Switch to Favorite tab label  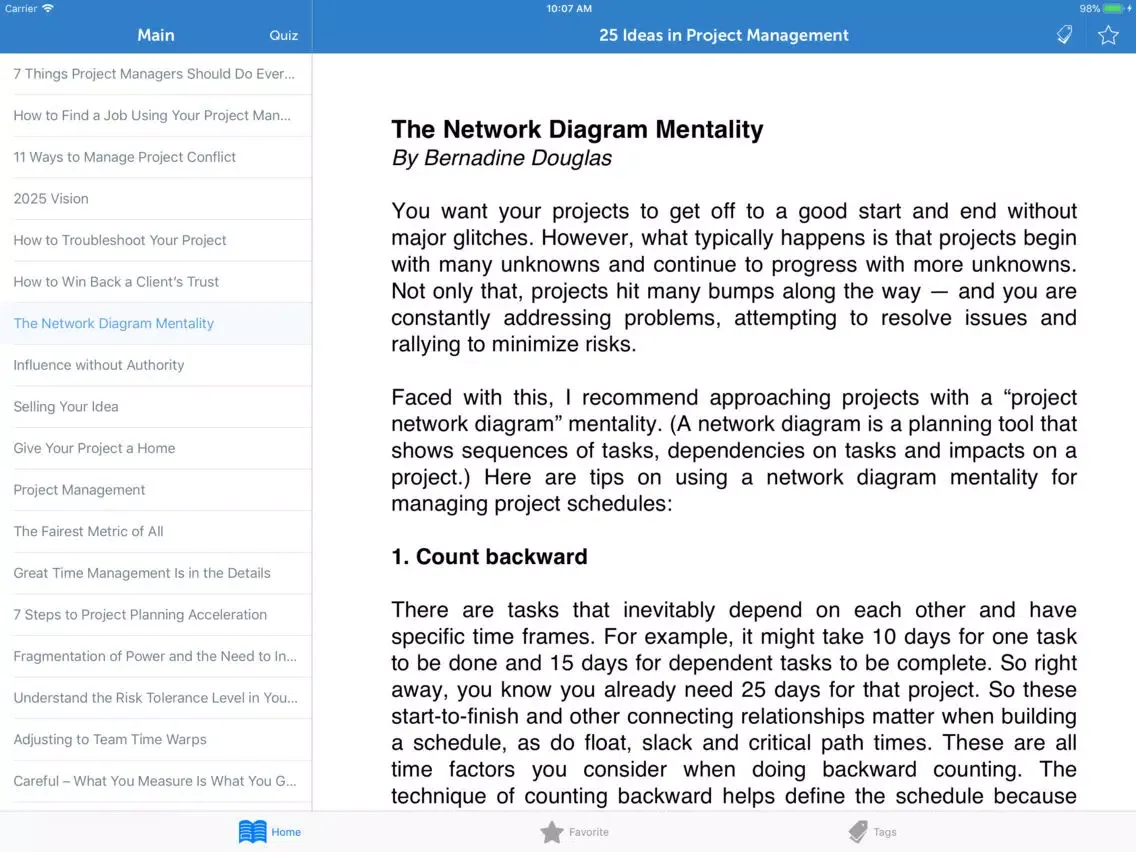point(588,832)
